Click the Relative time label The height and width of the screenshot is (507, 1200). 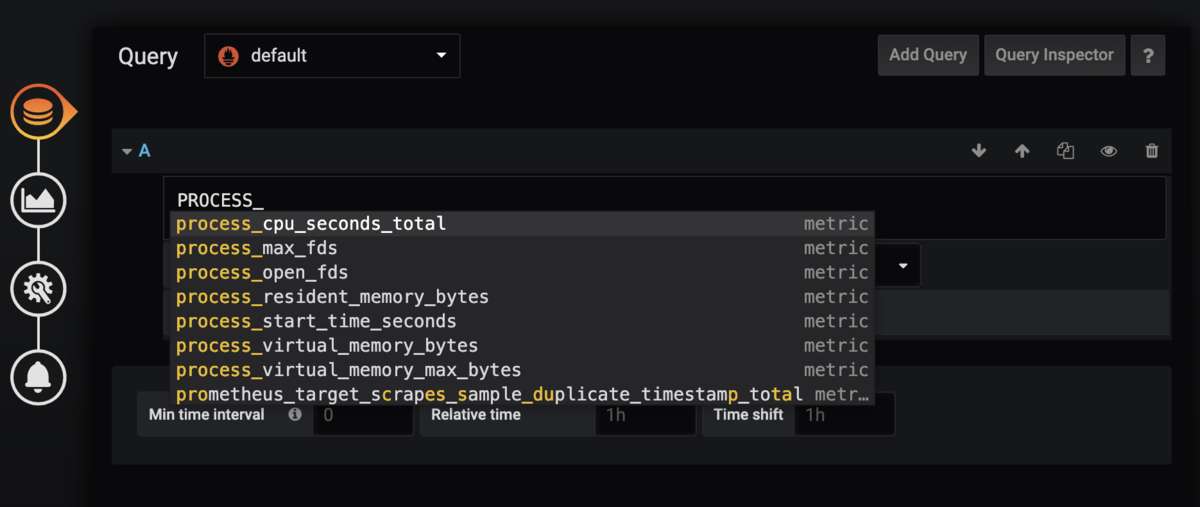coord(476,414)
